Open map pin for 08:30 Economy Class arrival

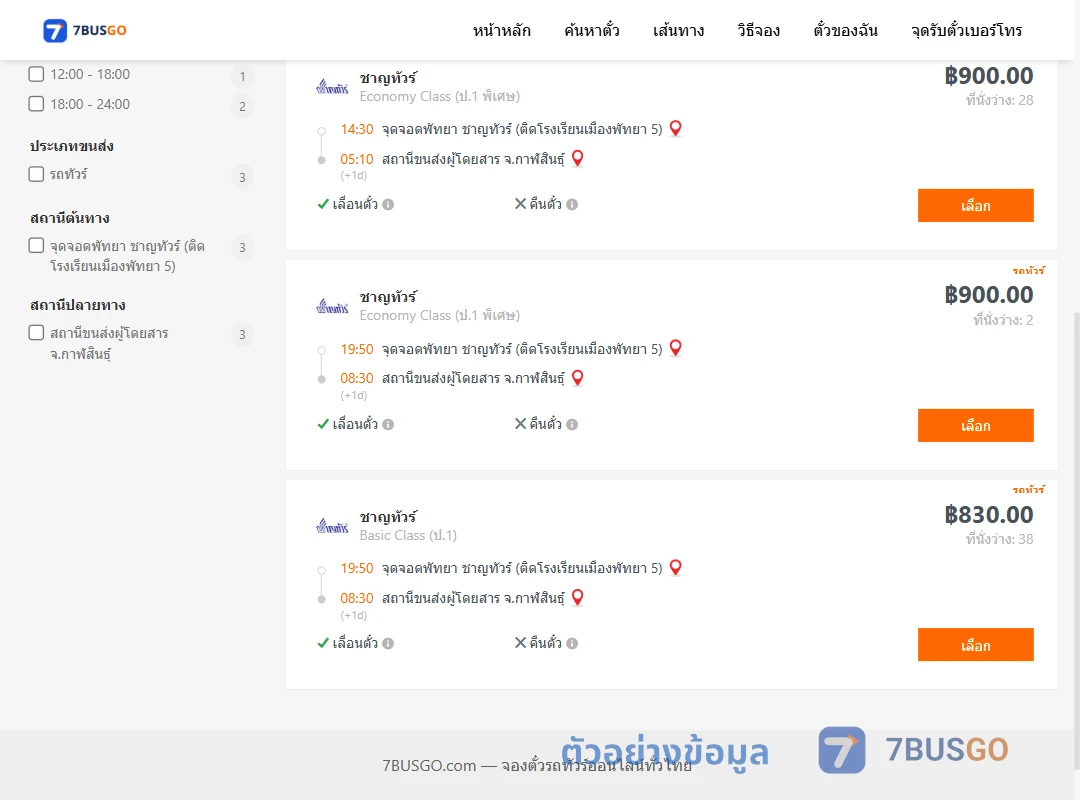[578, 378]
